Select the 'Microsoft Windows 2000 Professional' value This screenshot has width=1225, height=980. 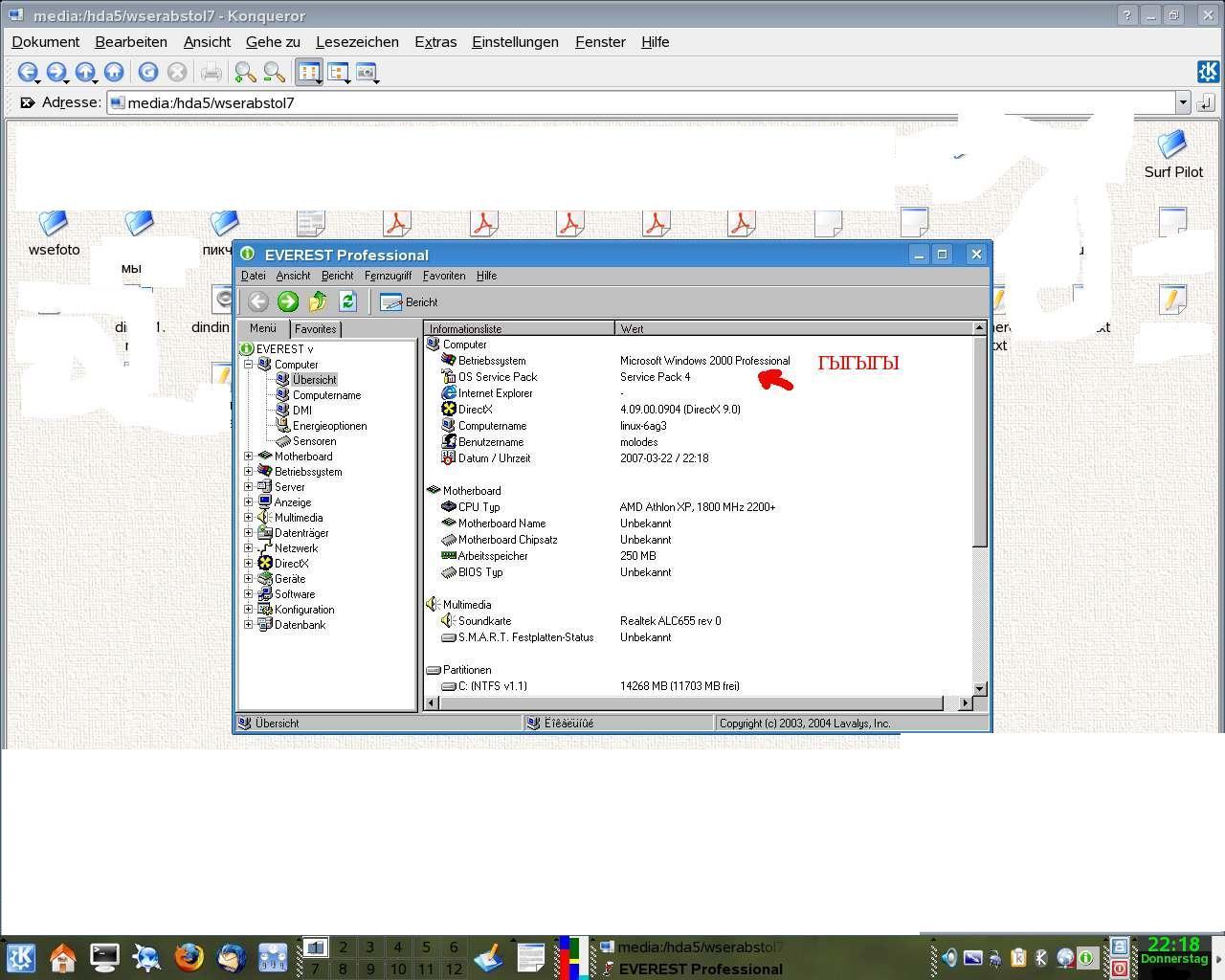pyautogui.click(x=705, y=361)
